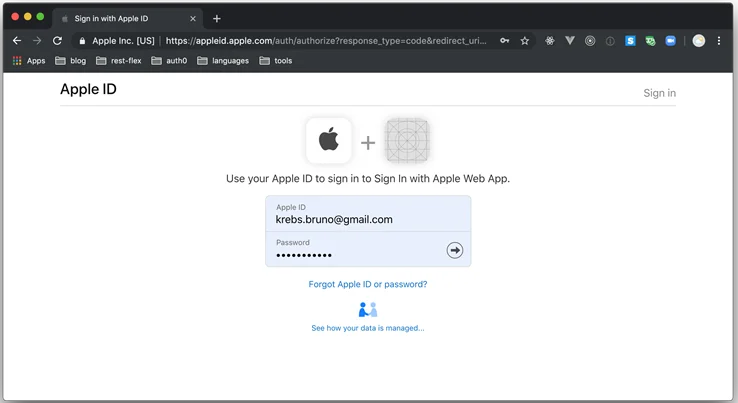738x403 pixels.
Task: Click the green macOS fullscreen window button
Action: pos(40,17)
